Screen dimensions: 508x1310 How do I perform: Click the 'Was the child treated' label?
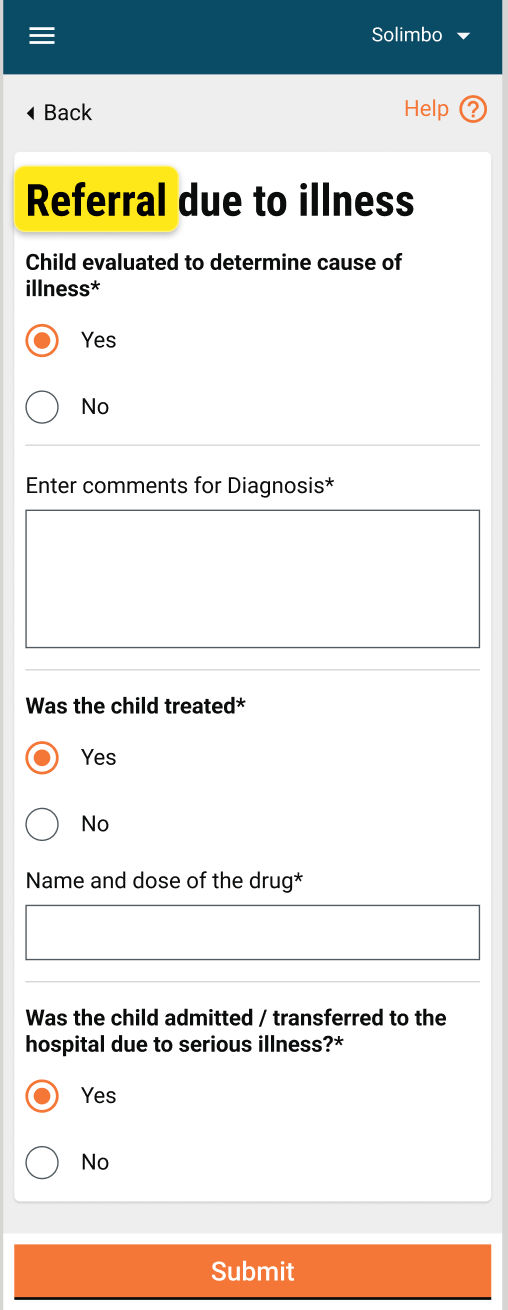coord(135,706)
